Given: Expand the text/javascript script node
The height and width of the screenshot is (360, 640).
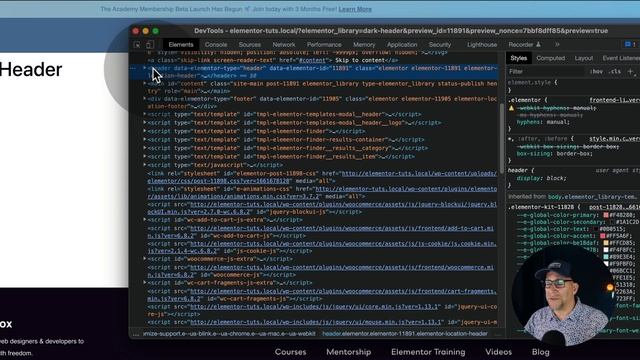Looking at the screenshot, I should pyautogui.click(x=144, y=165).
